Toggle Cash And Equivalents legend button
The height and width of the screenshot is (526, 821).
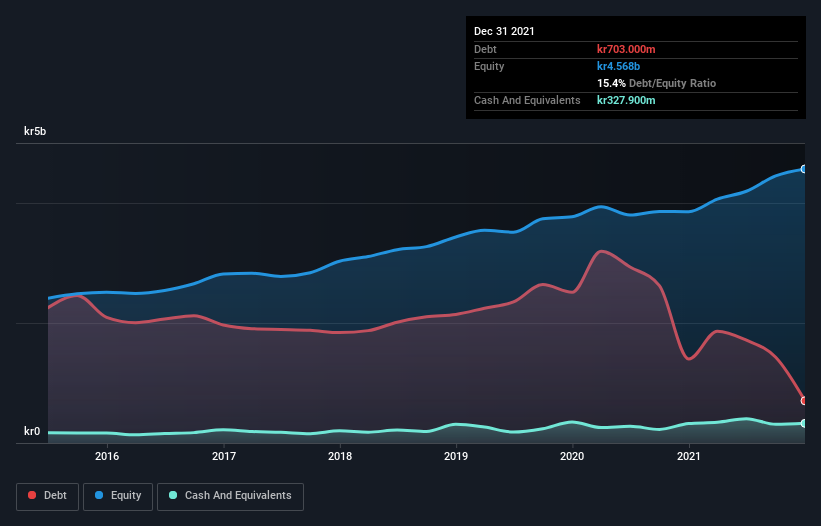click(x=230, y=496)
